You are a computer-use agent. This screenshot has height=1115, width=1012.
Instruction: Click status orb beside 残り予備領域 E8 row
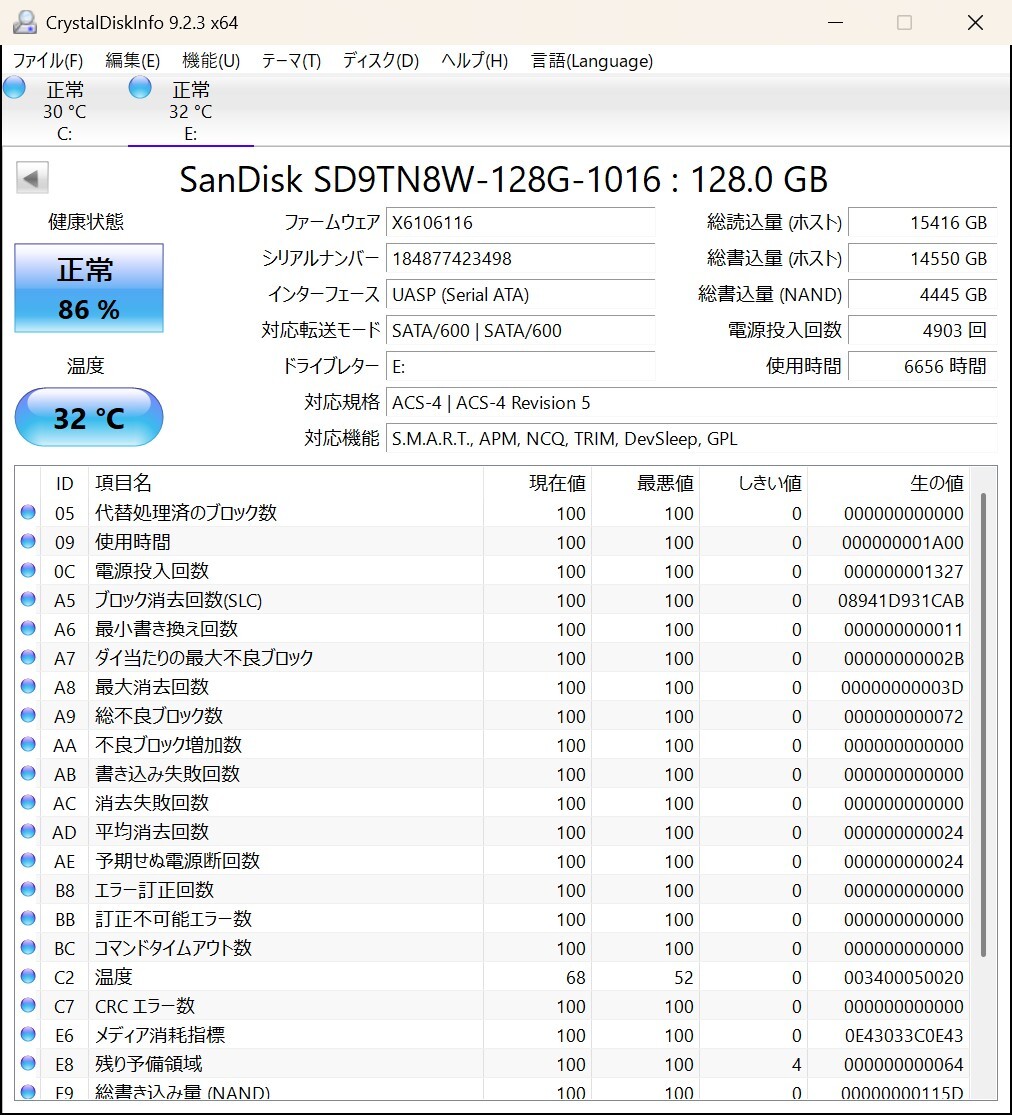click(x=28, y=1063)
